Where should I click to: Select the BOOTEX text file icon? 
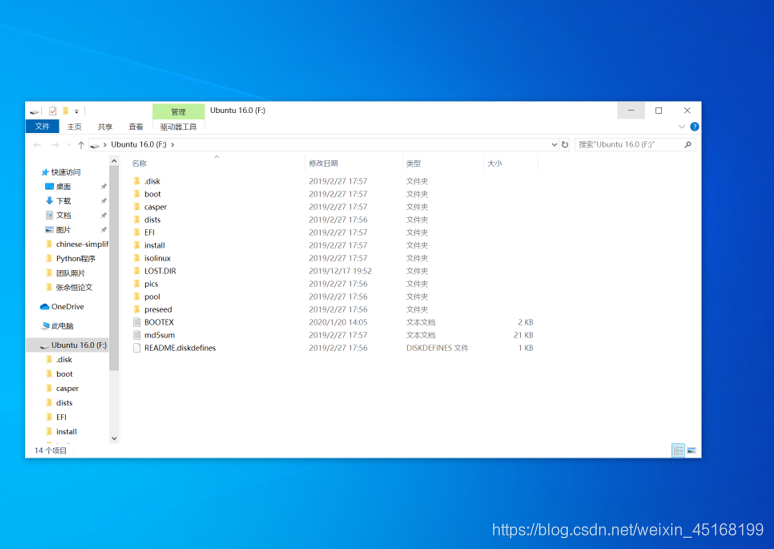[137, 322]
